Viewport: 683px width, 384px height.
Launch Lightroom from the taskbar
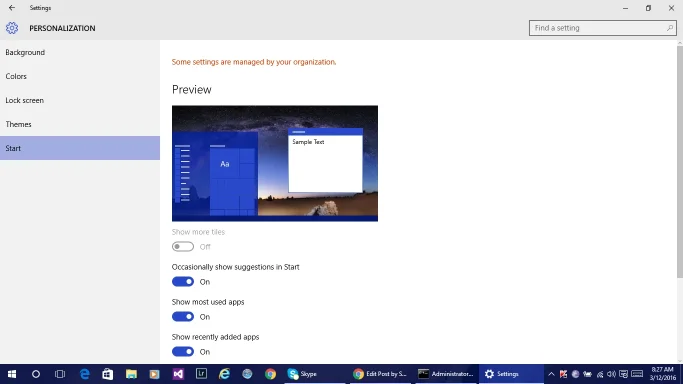click(x=201, y=374)
